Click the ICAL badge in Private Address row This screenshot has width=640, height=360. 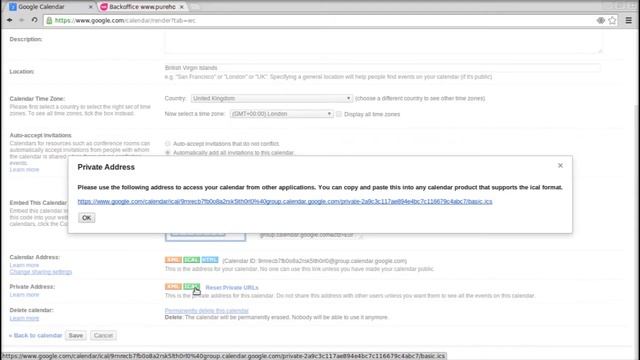(x=191, y=287)
